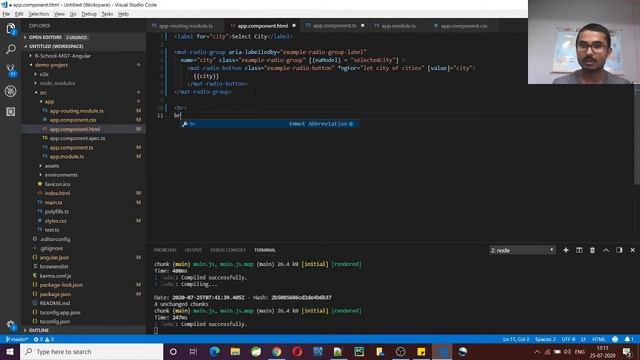This screenshot has width=640, height=360.
Task: Accept the Emmet Abbreviation suggestion
Action: point(270,124)
